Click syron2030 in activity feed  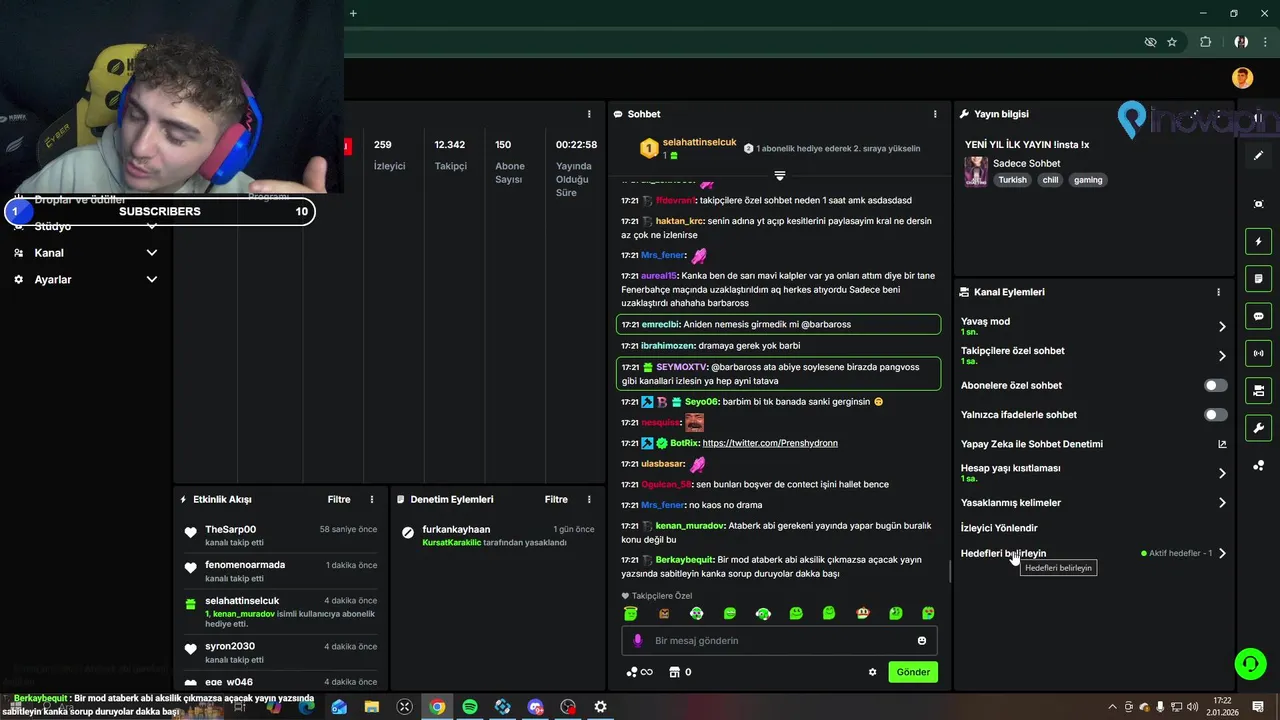point(230,646)
